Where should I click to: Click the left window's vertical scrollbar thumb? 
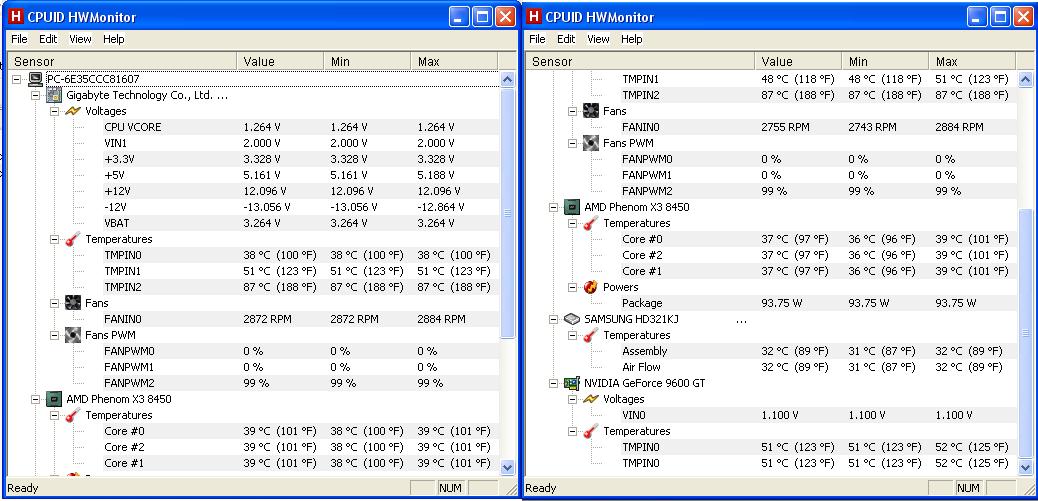508,213
